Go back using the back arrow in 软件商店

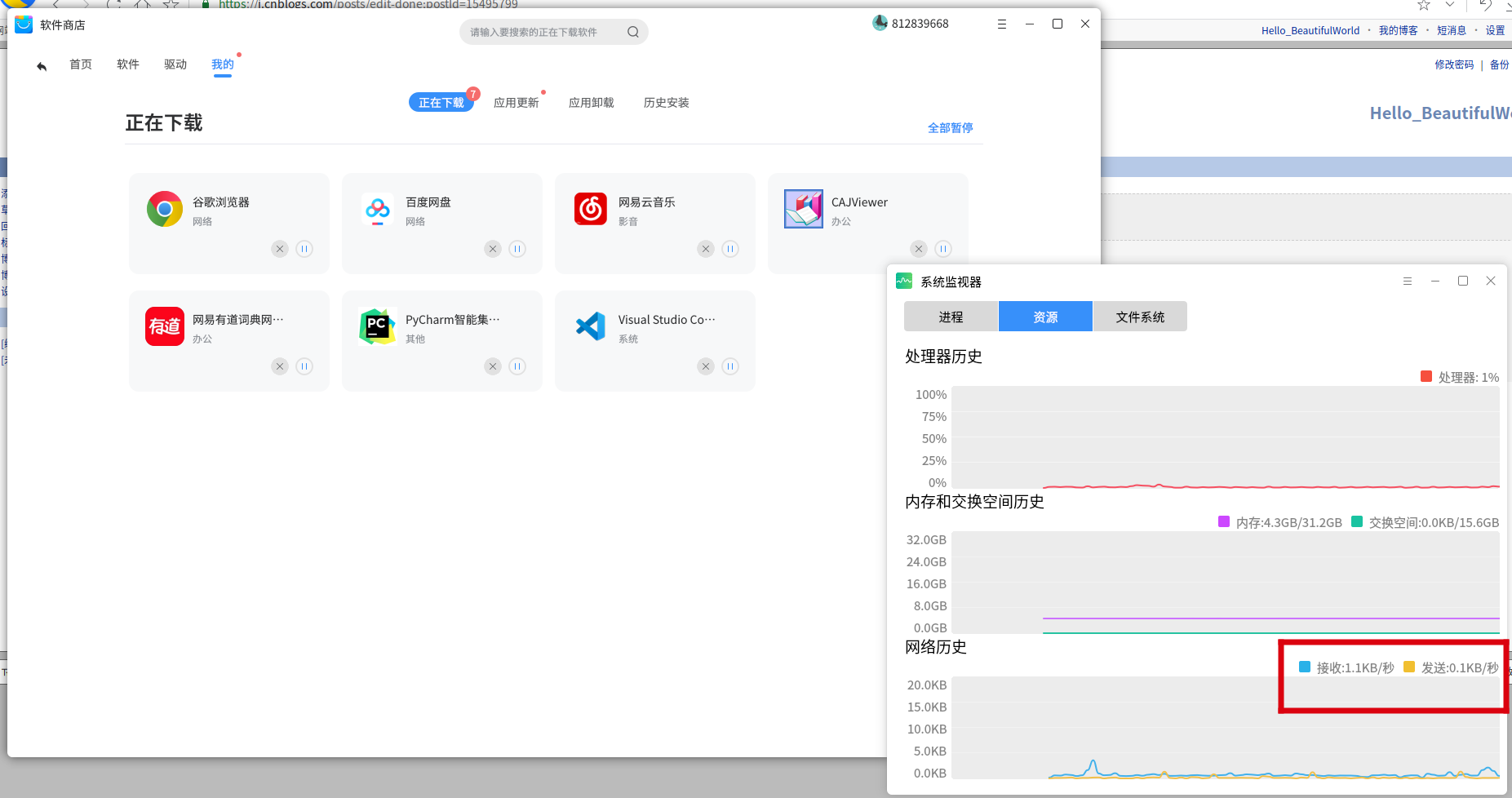pos(42,66)
